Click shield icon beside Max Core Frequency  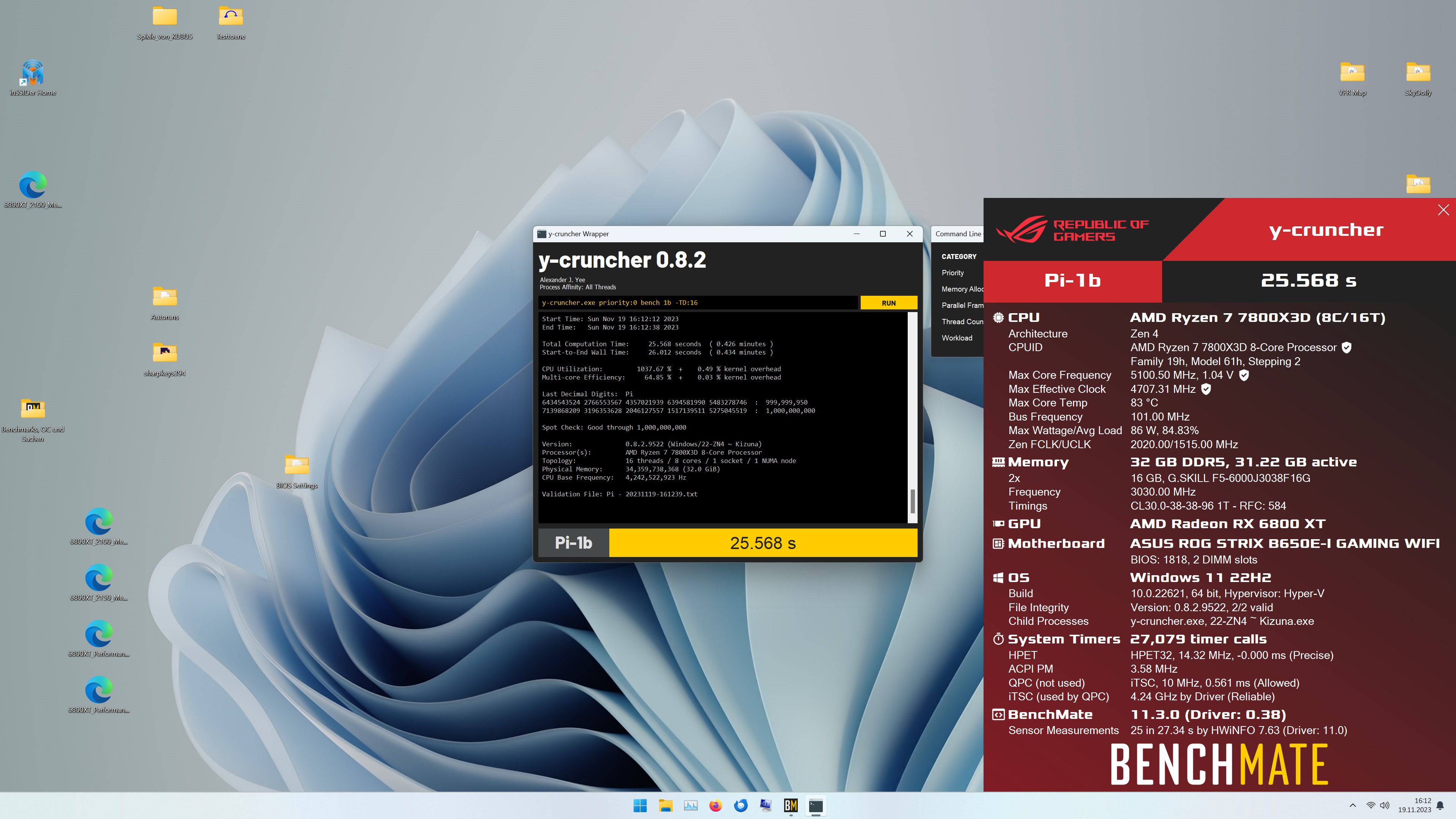(x=1244, y=375)
